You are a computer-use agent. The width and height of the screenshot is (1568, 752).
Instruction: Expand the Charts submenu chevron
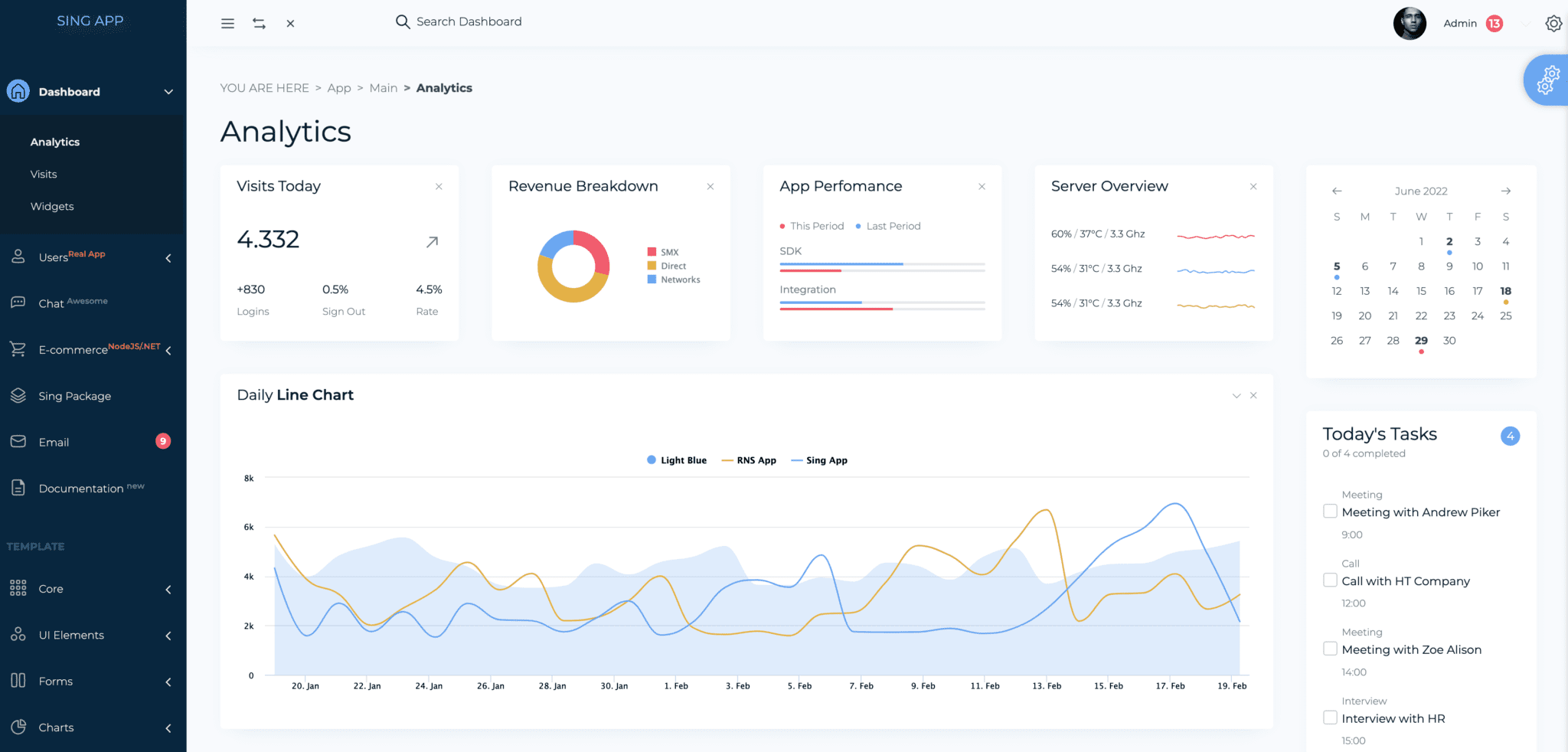(168, 728)
